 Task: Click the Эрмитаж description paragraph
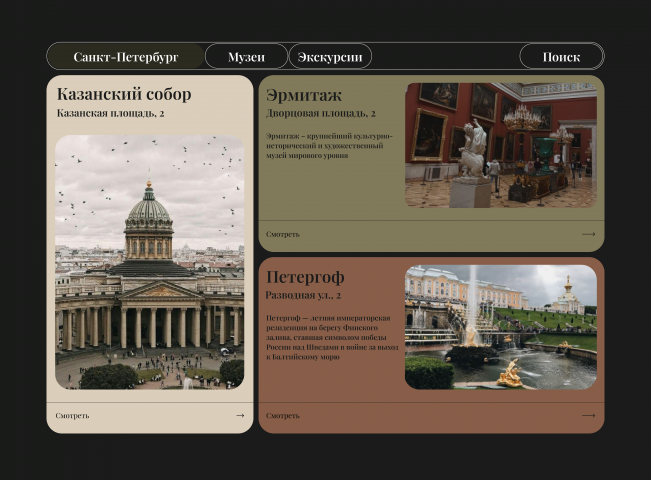tap(329, 146)
